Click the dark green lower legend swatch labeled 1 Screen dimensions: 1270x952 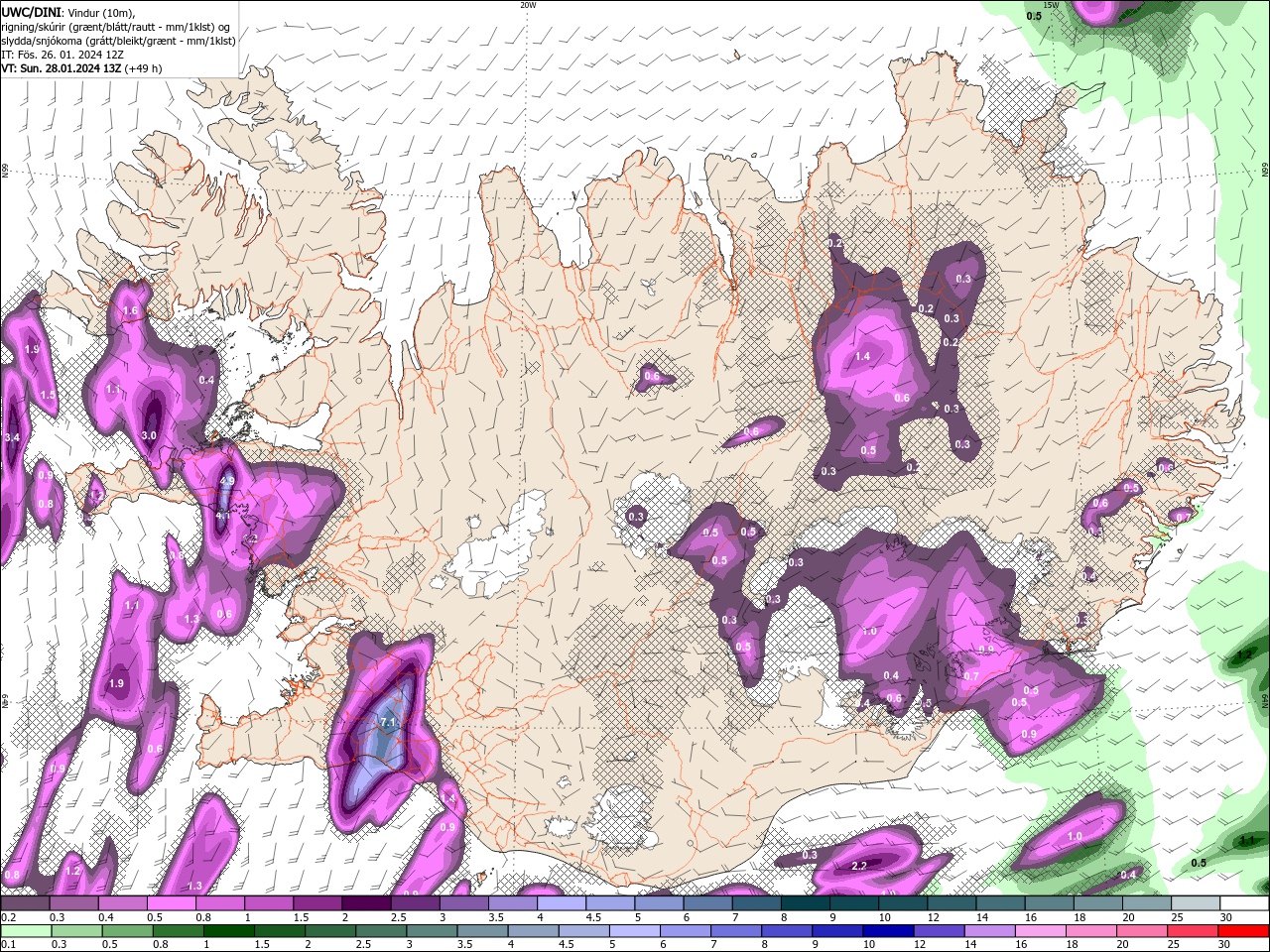pos(228,931)
